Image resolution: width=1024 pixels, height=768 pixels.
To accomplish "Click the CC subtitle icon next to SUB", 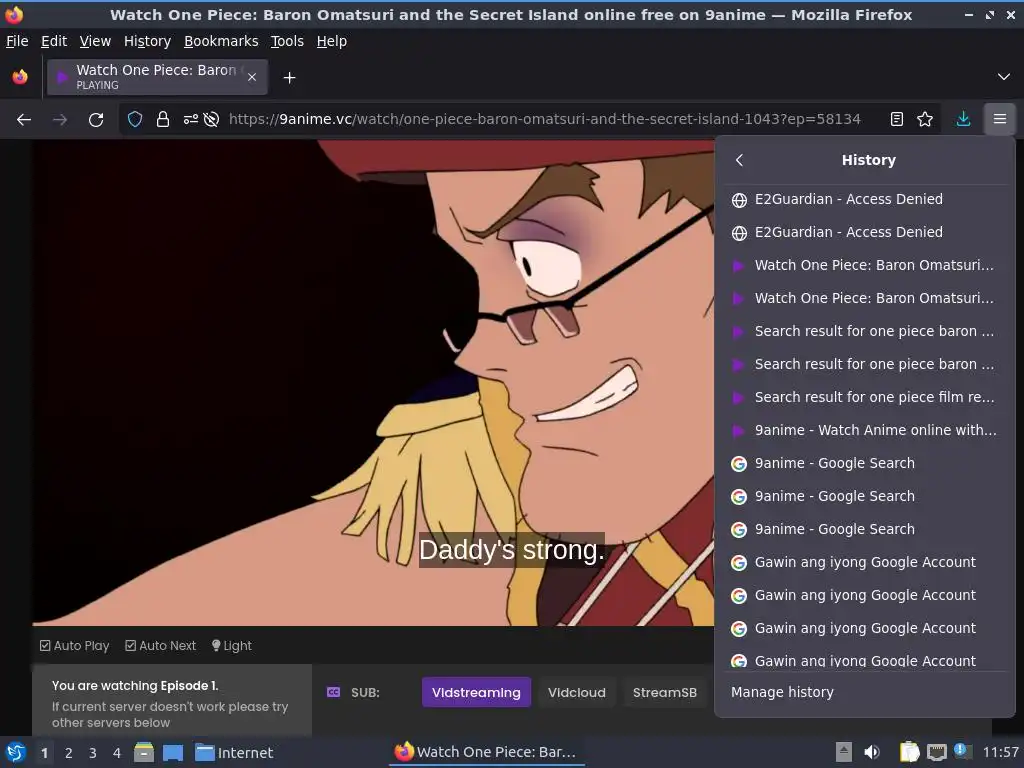I will tap(333, 692).
